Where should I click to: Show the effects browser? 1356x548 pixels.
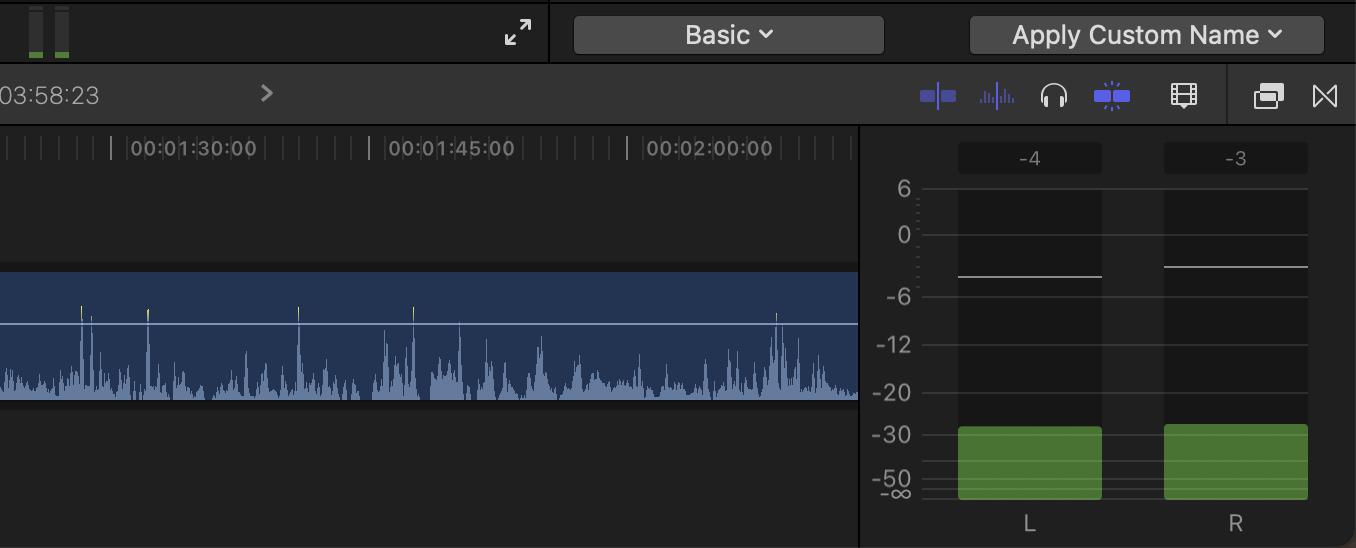pyautogui.click(x=1268, y=96)
